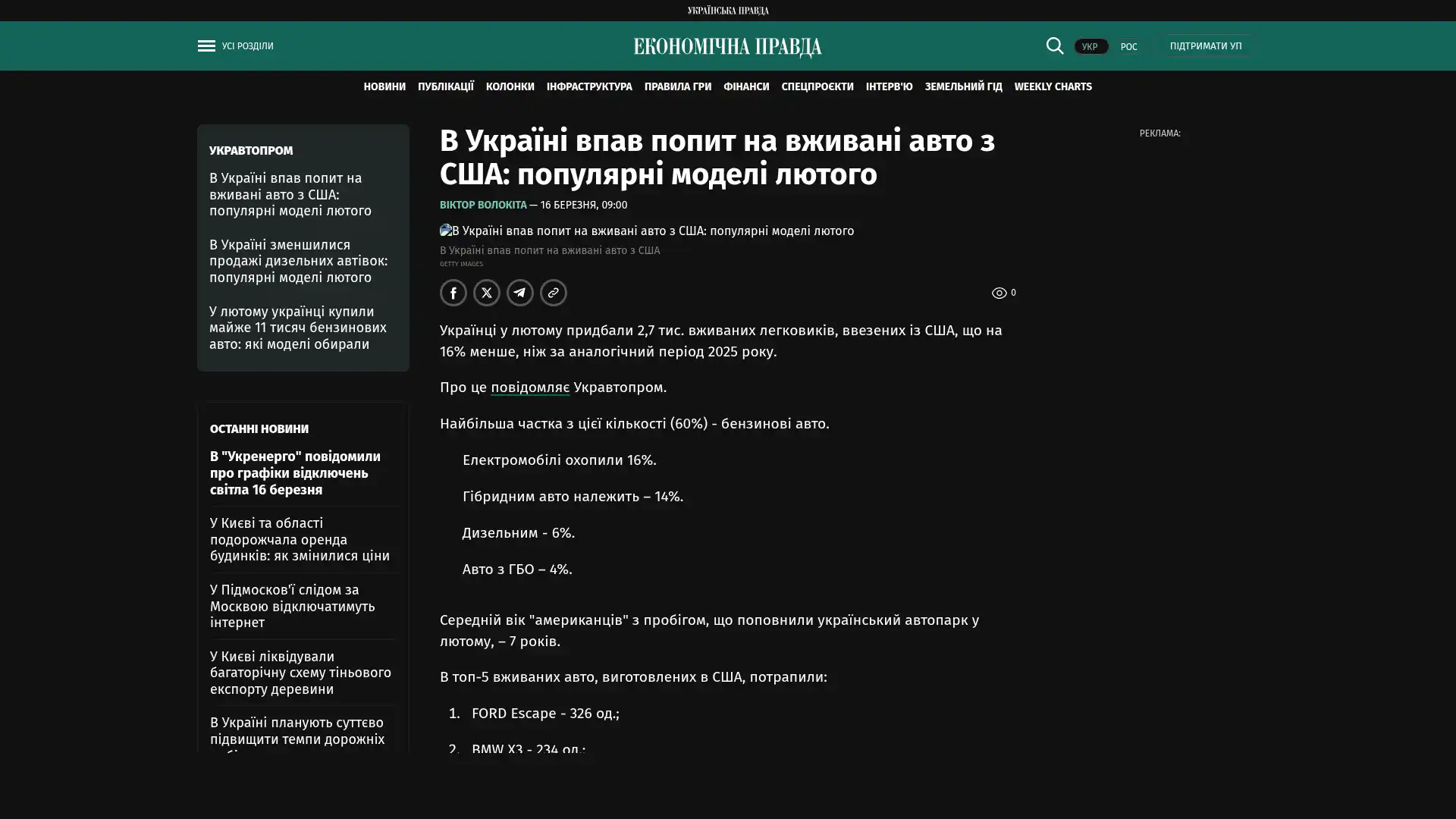Open the hamburger menu icon

pyautogui.click(x=206, y=46)
